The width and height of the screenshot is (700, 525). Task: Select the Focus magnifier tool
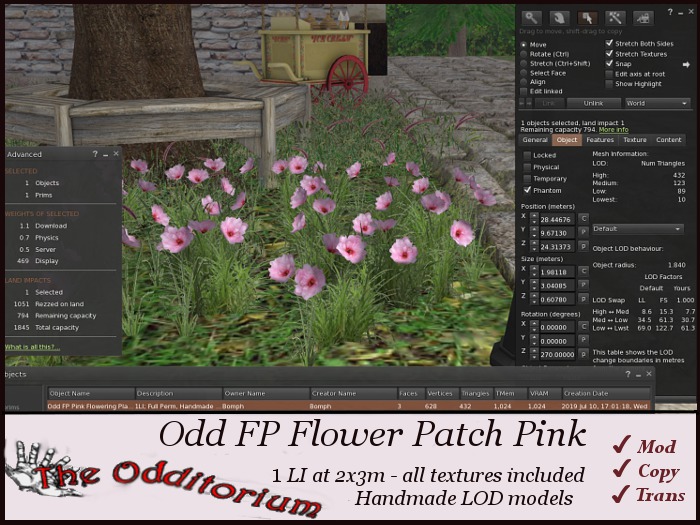pyautogui.click(x=531, y=18)
